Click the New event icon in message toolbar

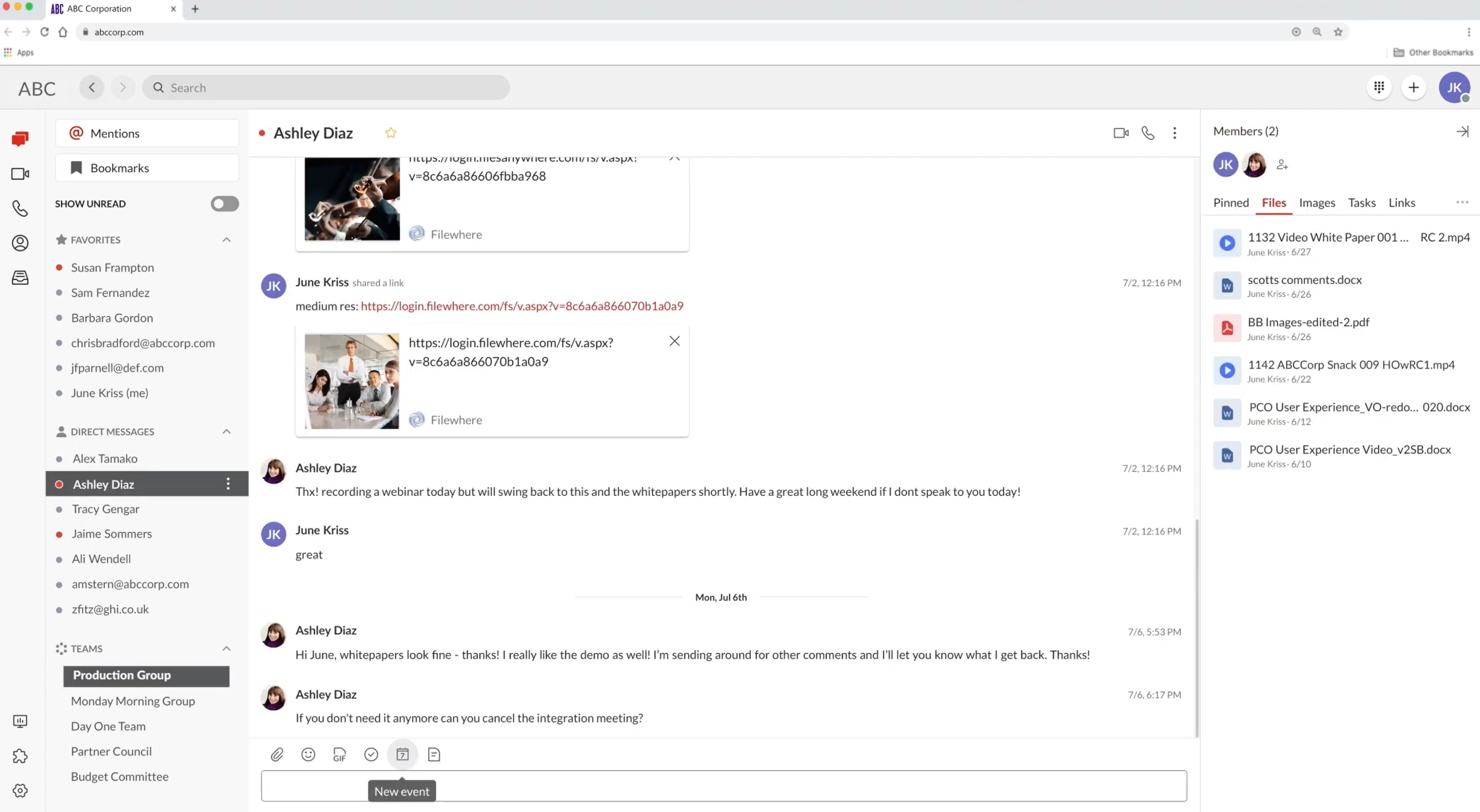403,754
